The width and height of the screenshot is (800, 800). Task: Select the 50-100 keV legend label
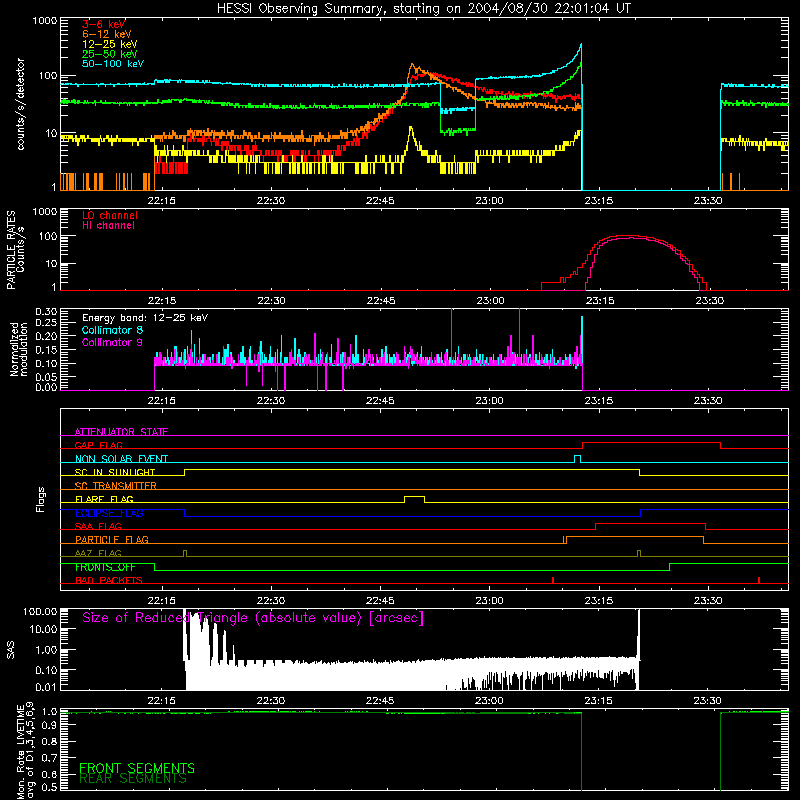113,64
